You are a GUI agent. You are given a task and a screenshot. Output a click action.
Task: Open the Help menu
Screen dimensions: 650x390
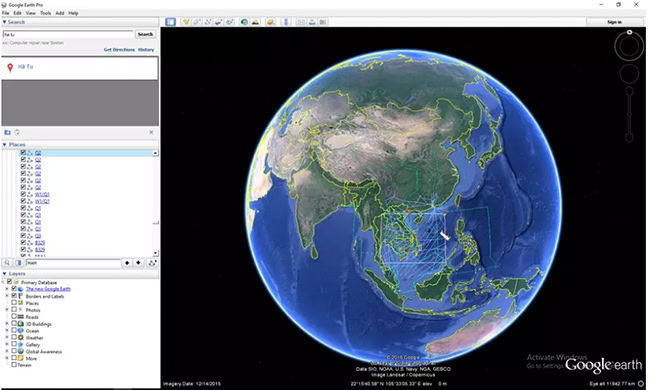73,13
